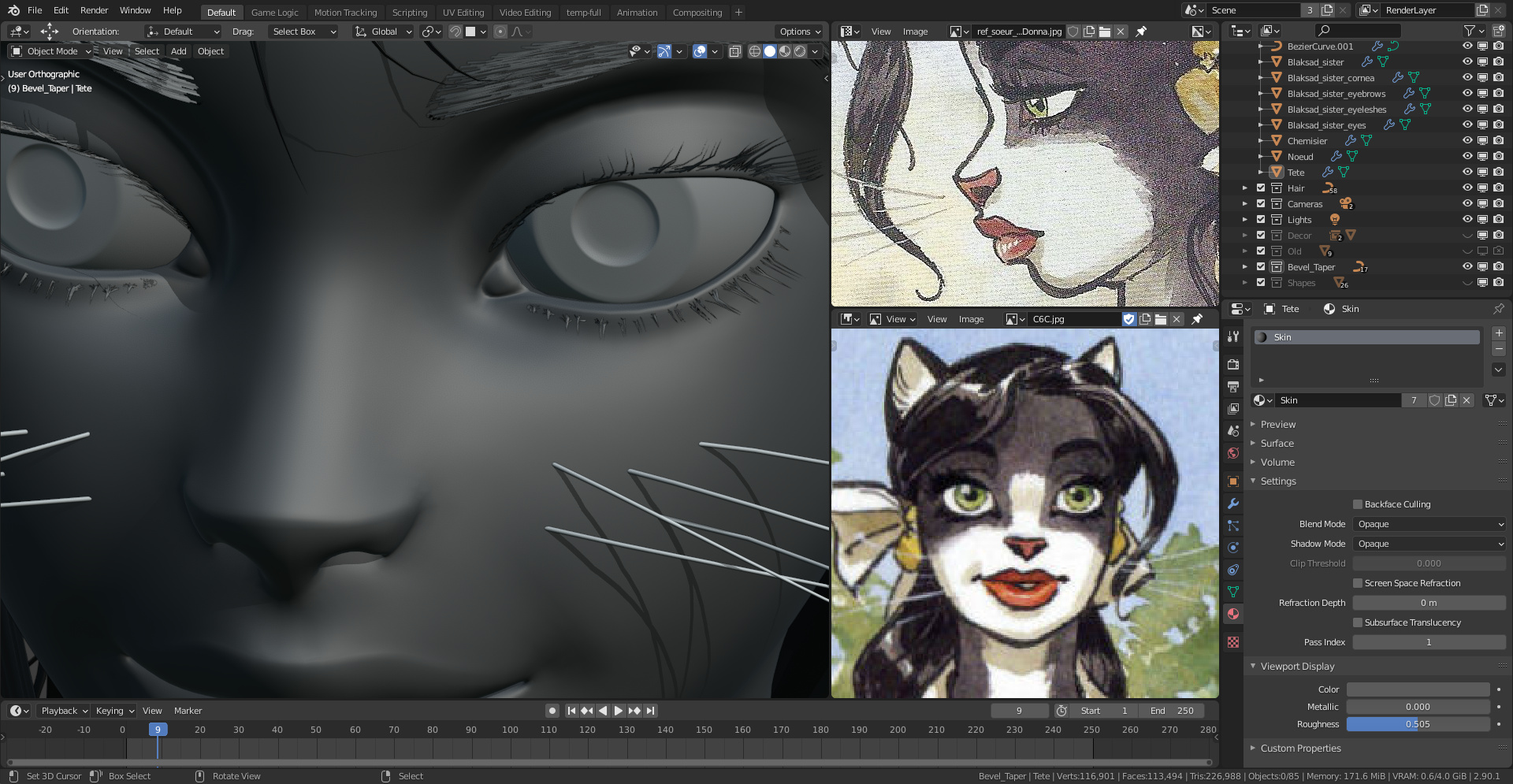
Task: Open the Playback popover in timeline
Action: coord(65,711)
